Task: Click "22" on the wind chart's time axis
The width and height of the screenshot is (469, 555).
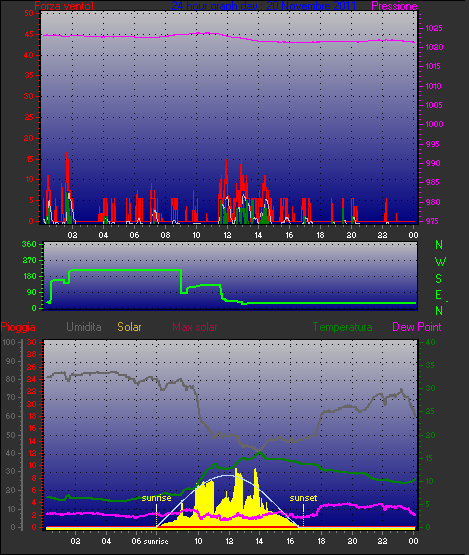Action: (382, 235)
